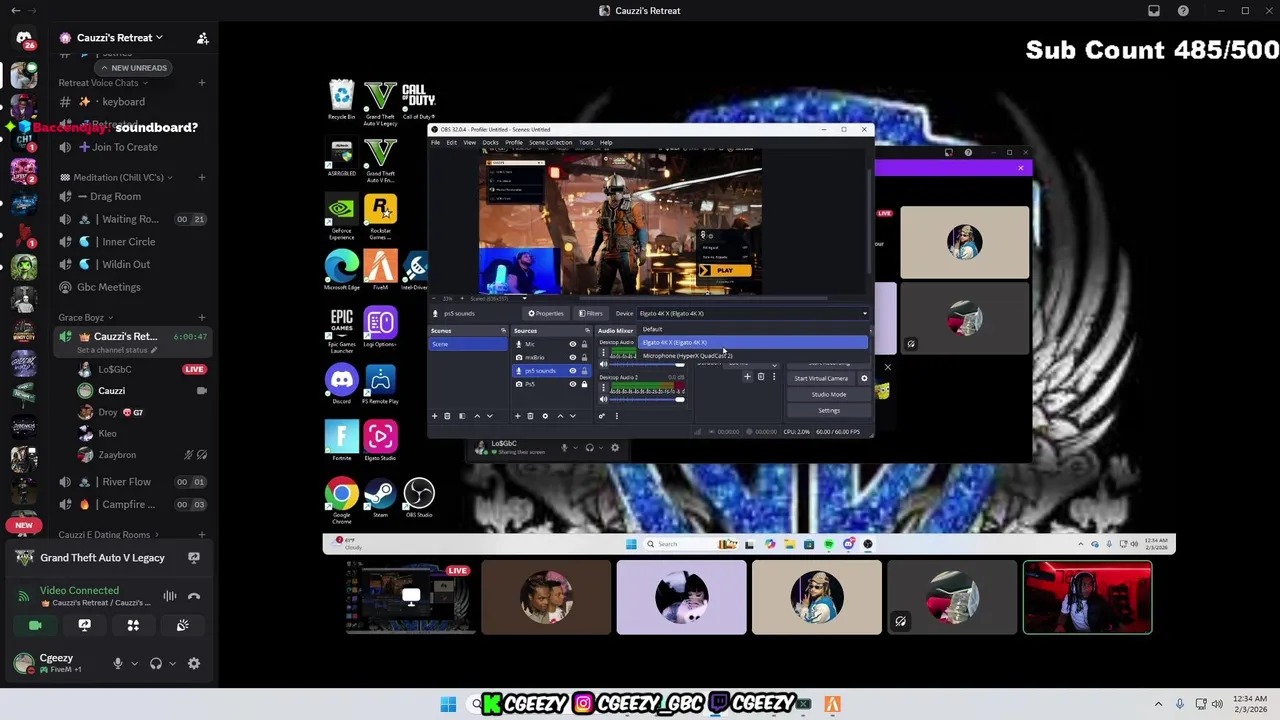1280x720 pixels.
Task: Open the noise suppression waveform icon
Action: (170, 596)
